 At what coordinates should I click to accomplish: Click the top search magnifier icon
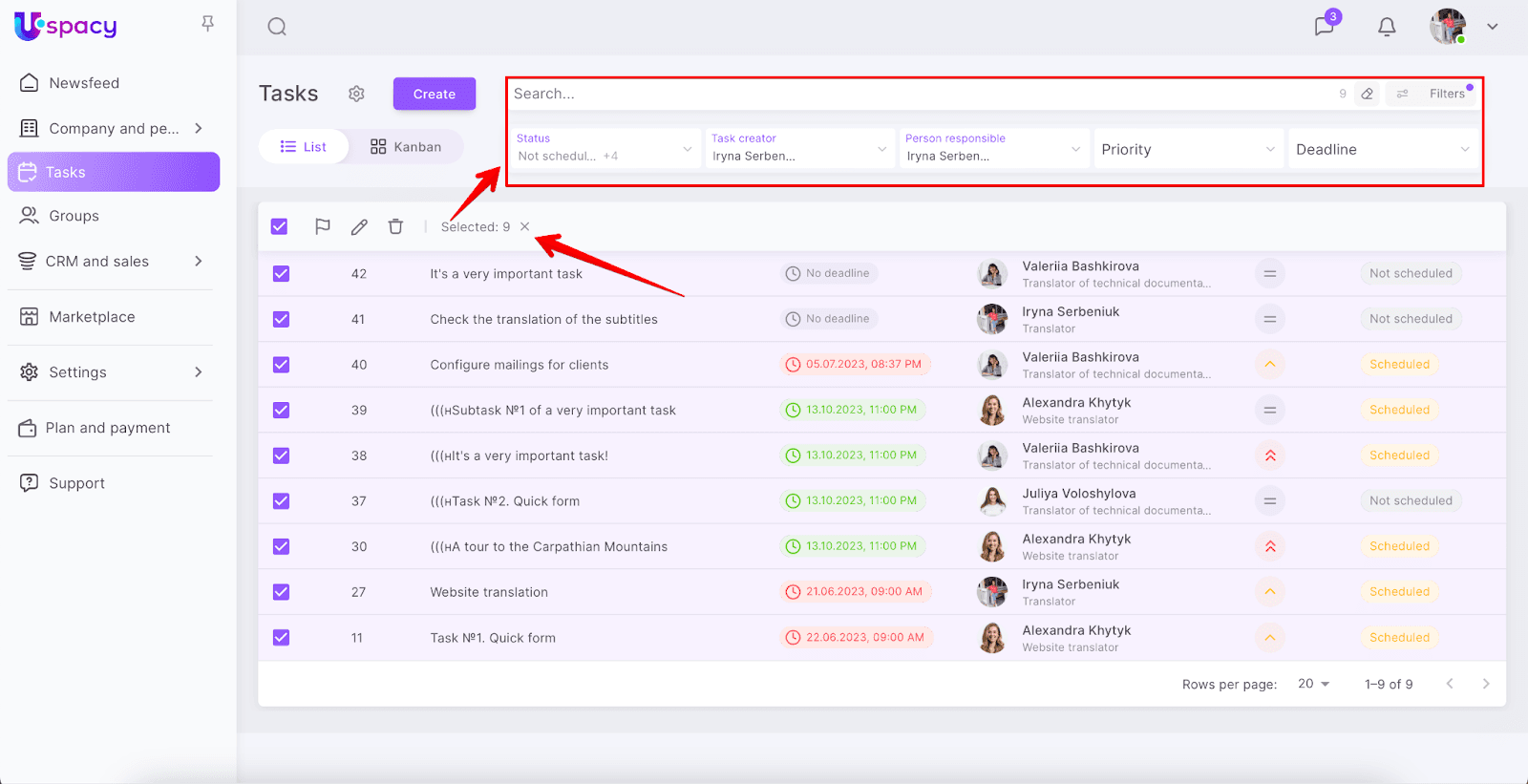tap(277, 27)
